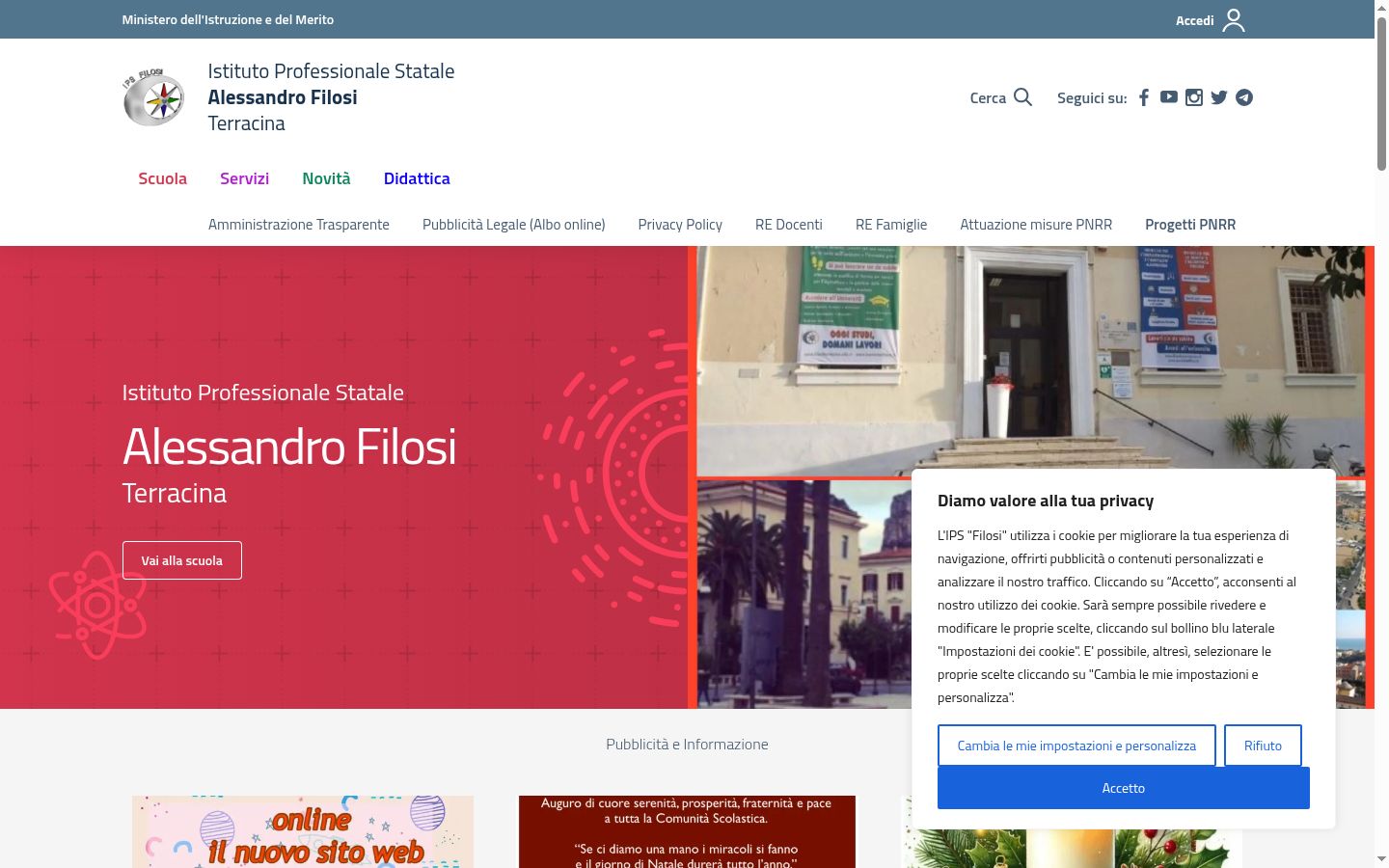
Task: Click the school entrance photo
Action: [x=1031, y=361]
